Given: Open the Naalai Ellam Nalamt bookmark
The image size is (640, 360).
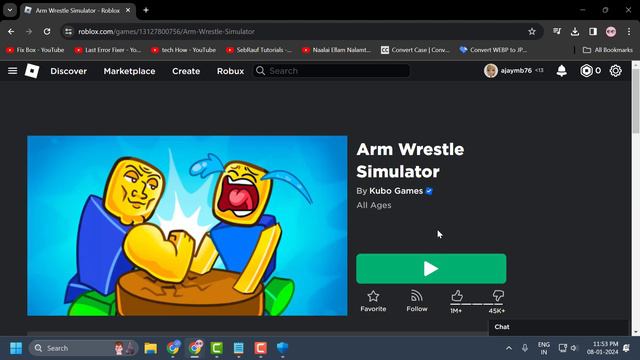Looking at the screenshot, I should coord(336,50).
